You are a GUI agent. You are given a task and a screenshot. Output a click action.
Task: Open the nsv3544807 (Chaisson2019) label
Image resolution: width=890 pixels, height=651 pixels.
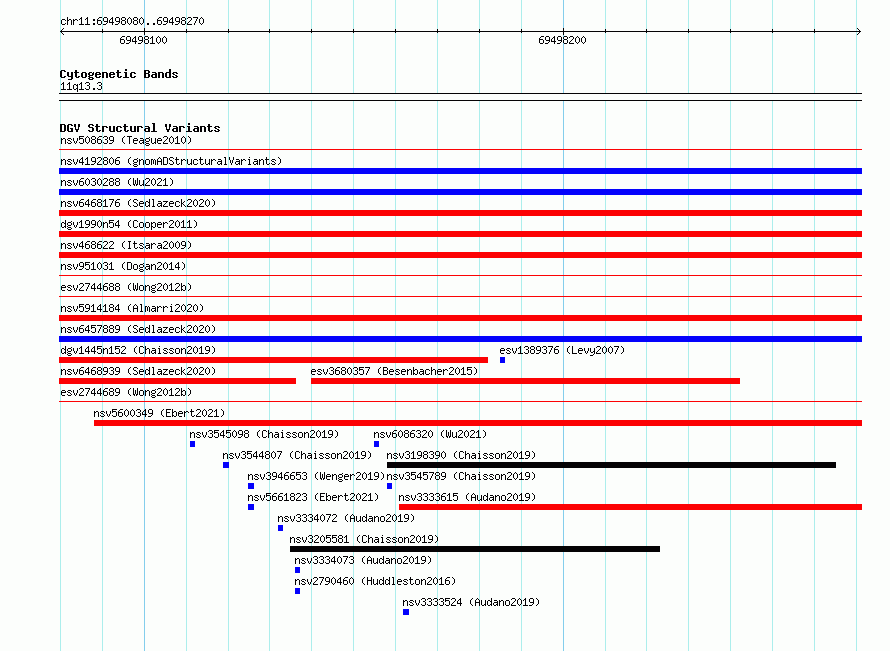pyautogui.click(x=297, y=455)
